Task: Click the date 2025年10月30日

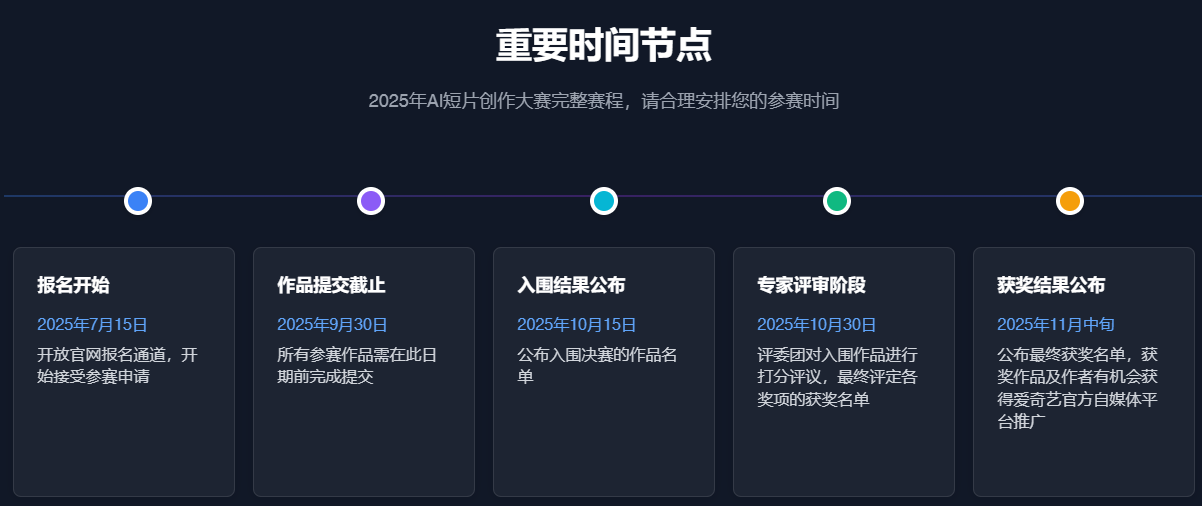Action: click(817, 324)
